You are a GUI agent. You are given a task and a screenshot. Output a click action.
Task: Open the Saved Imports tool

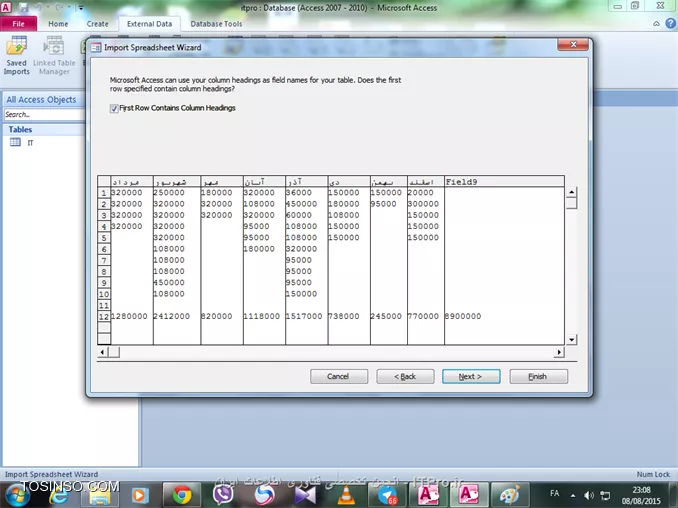coord(17,55)
